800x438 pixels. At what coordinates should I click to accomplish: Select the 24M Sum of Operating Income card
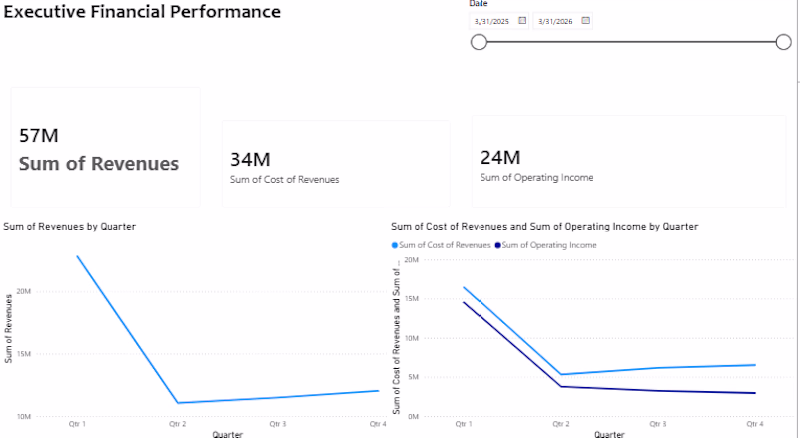click(629, 161)
